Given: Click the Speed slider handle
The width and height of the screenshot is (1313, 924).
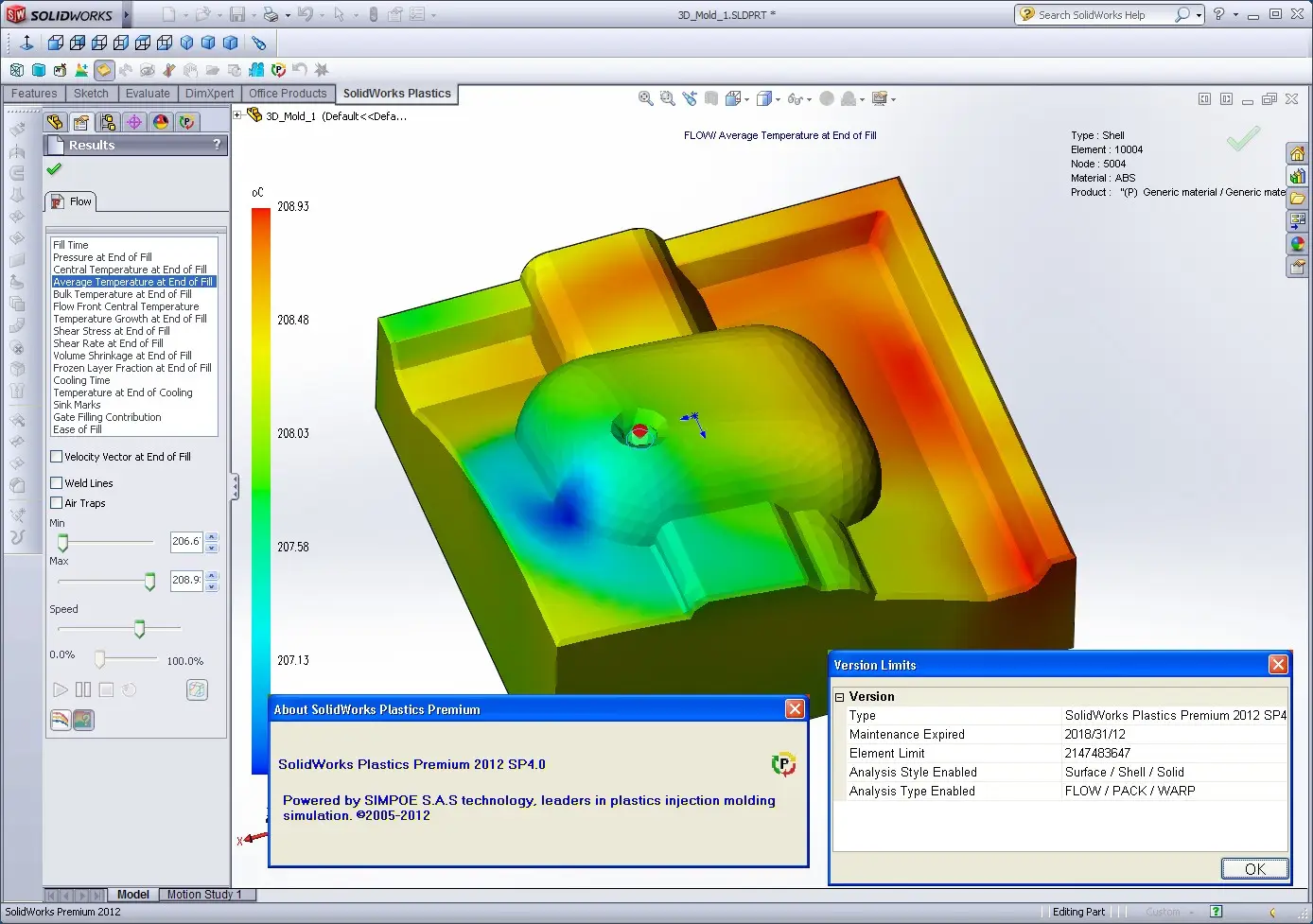Looking at the screenshot, I should click(139, 629).
